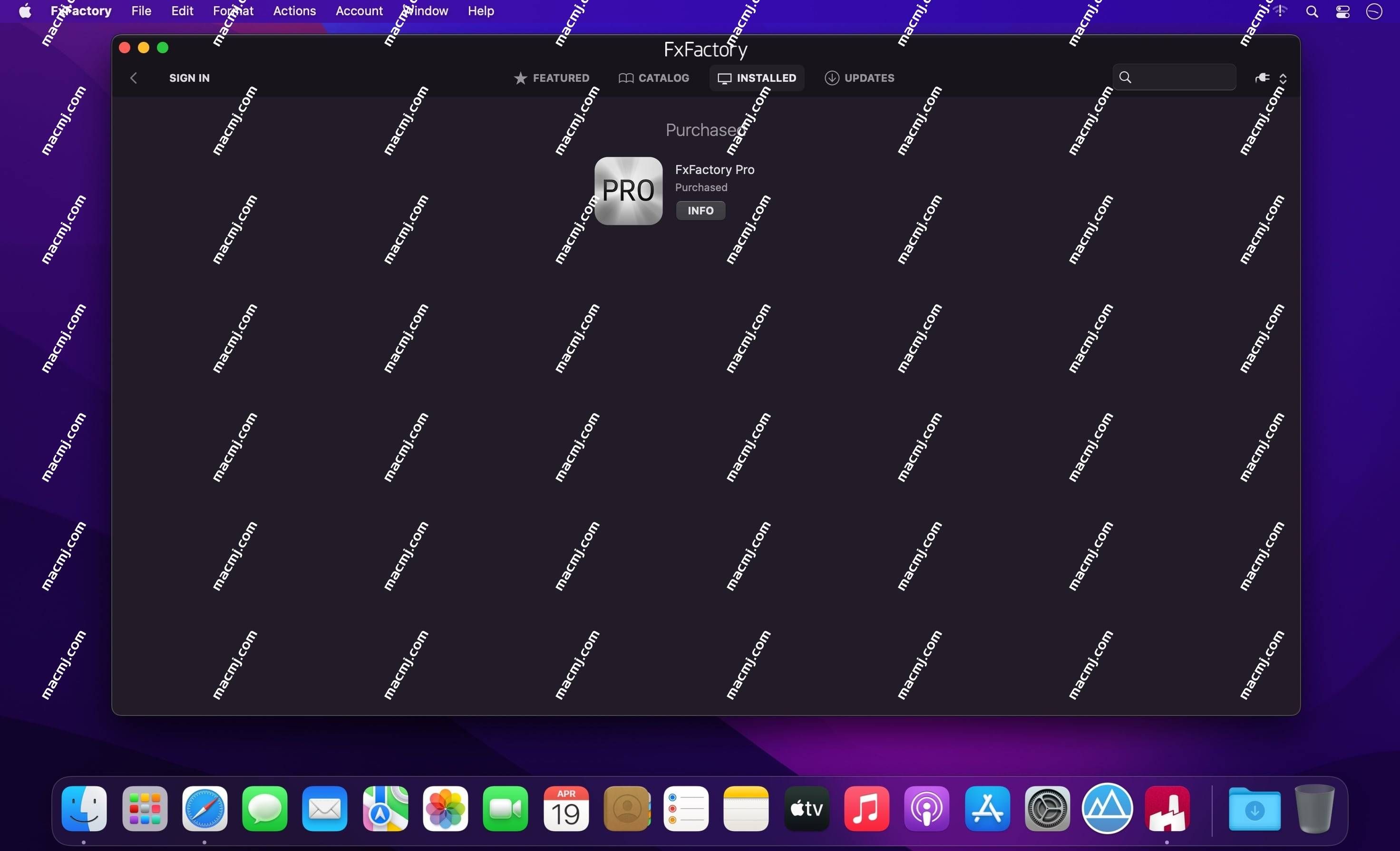1400x851 pixels.
Task: Open Launchpad from the Dock
Action: point(144,809)
